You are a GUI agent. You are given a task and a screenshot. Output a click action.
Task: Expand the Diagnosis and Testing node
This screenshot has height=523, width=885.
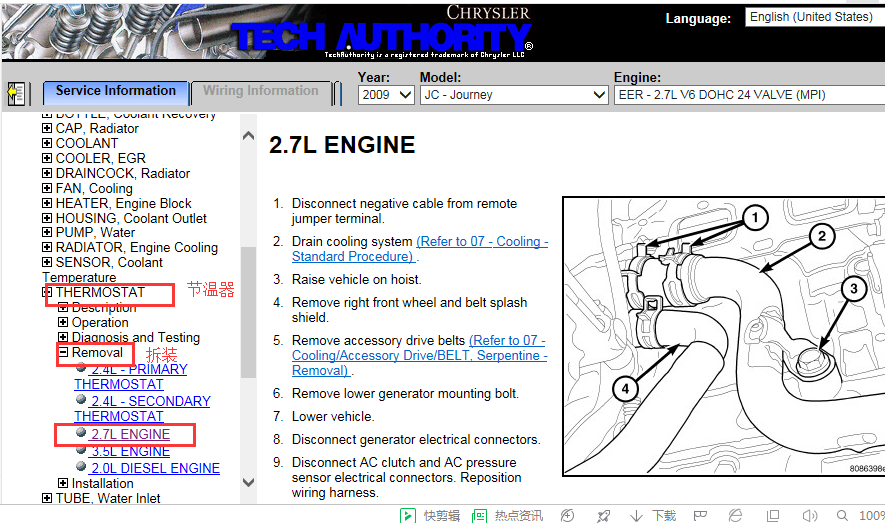pos(63,337)
